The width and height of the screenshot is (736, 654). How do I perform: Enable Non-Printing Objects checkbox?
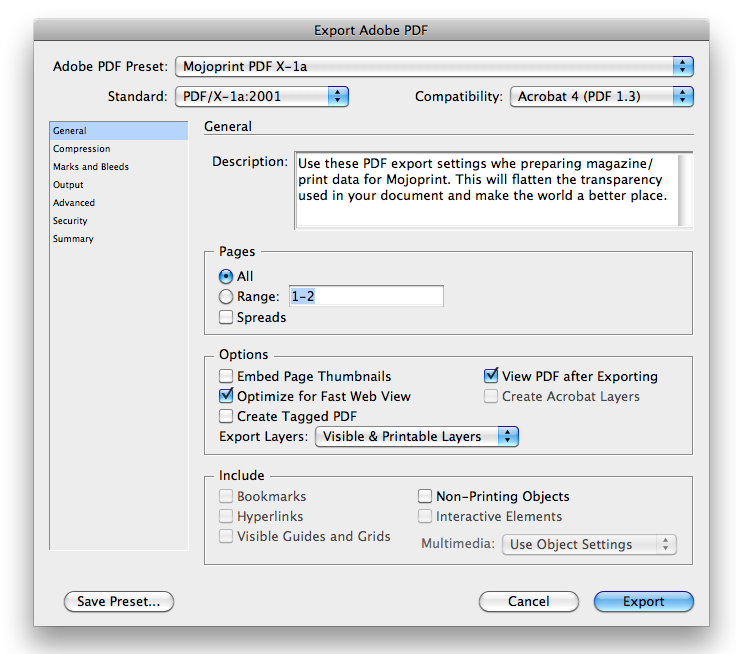425,497
